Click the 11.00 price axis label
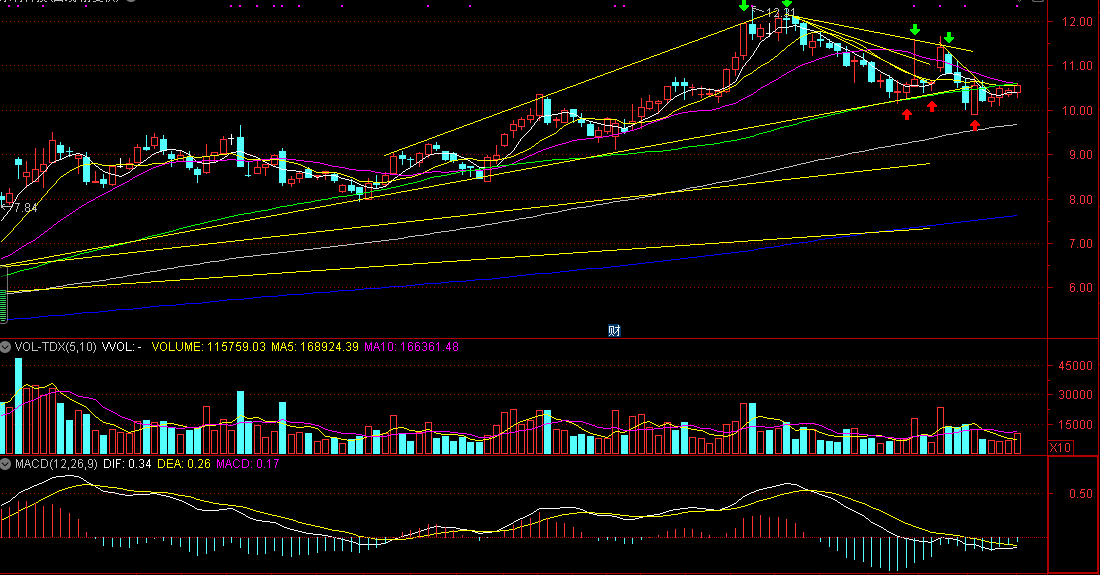 [x=1078, y=66]
